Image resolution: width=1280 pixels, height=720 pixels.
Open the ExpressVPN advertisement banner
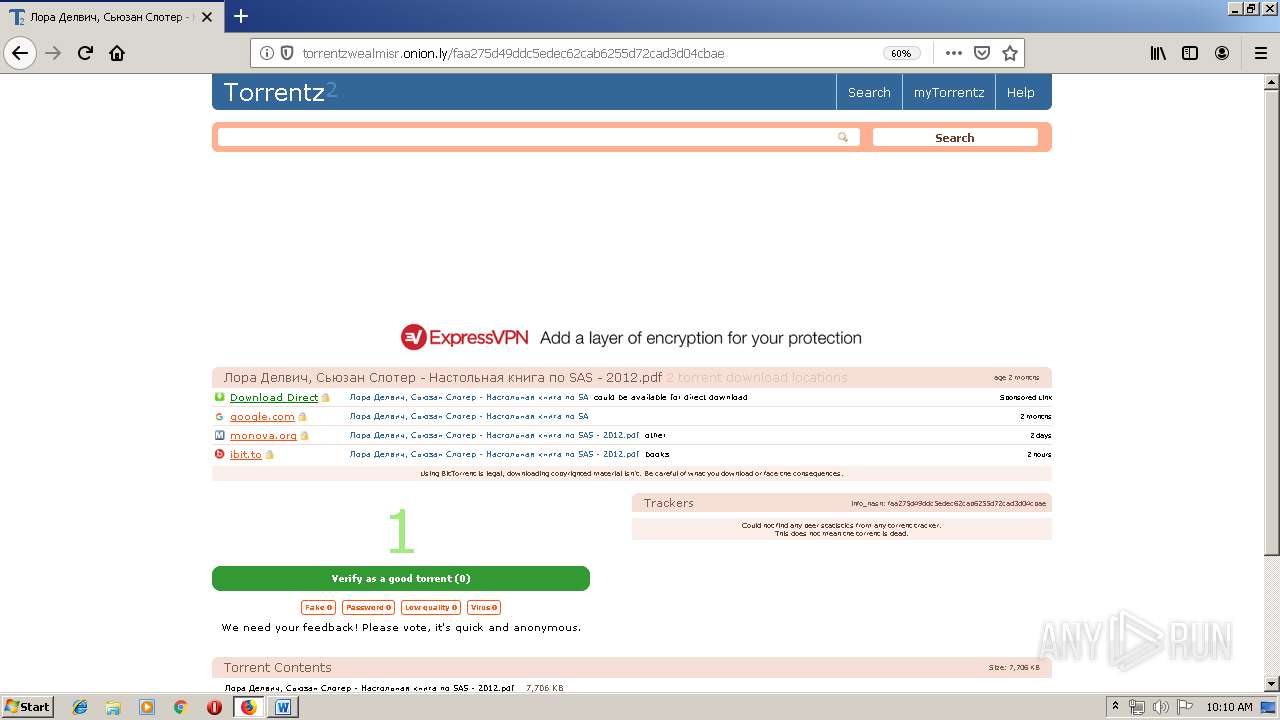coord(631,338)
